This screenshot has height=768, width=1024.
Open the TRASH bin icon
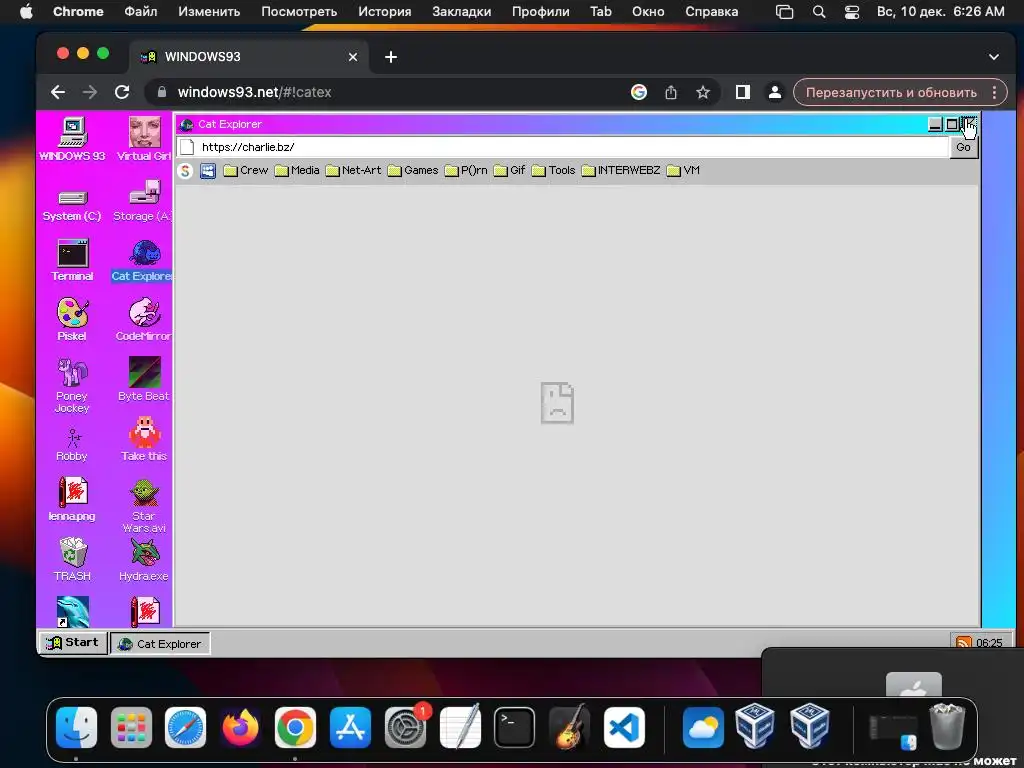tap(72, 559)
